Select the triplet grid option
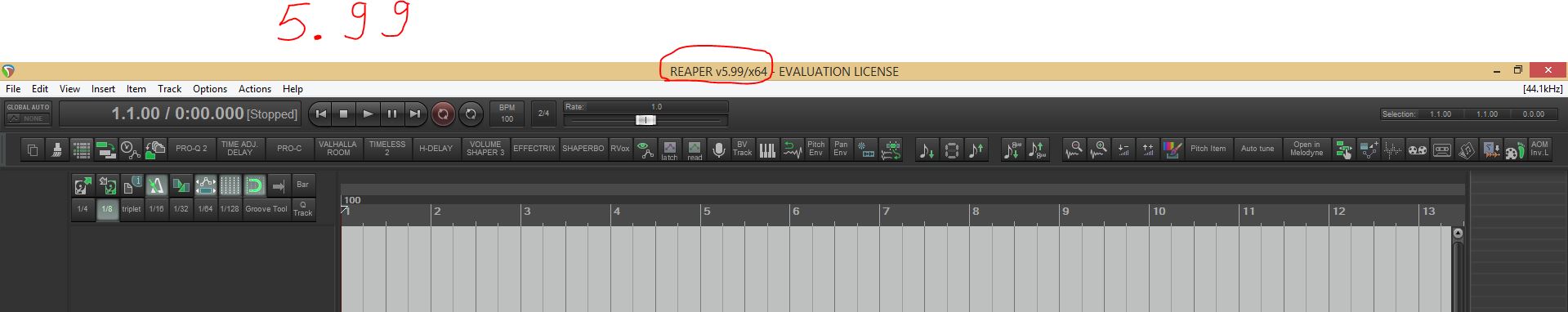The height and width of the screenshot is (312, 1568). 132,209
